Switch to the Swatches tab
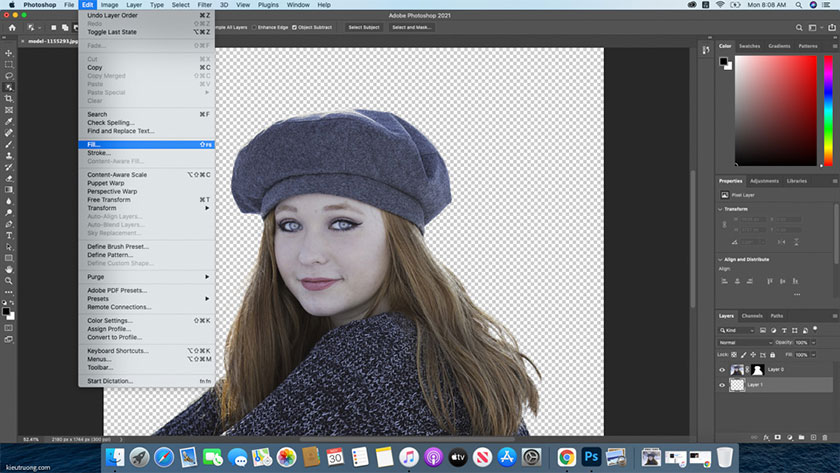This screenshot has height=473, width=840. pyautogui.click(x=749, y=46)
